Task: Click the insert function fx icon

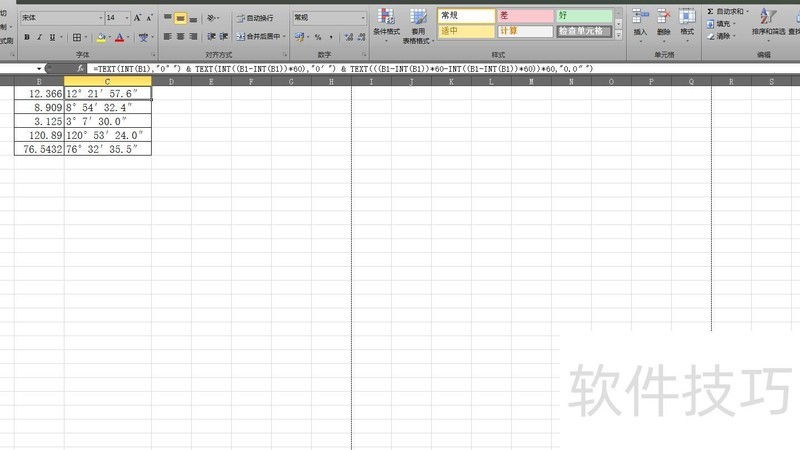Action: click(81, 68)
